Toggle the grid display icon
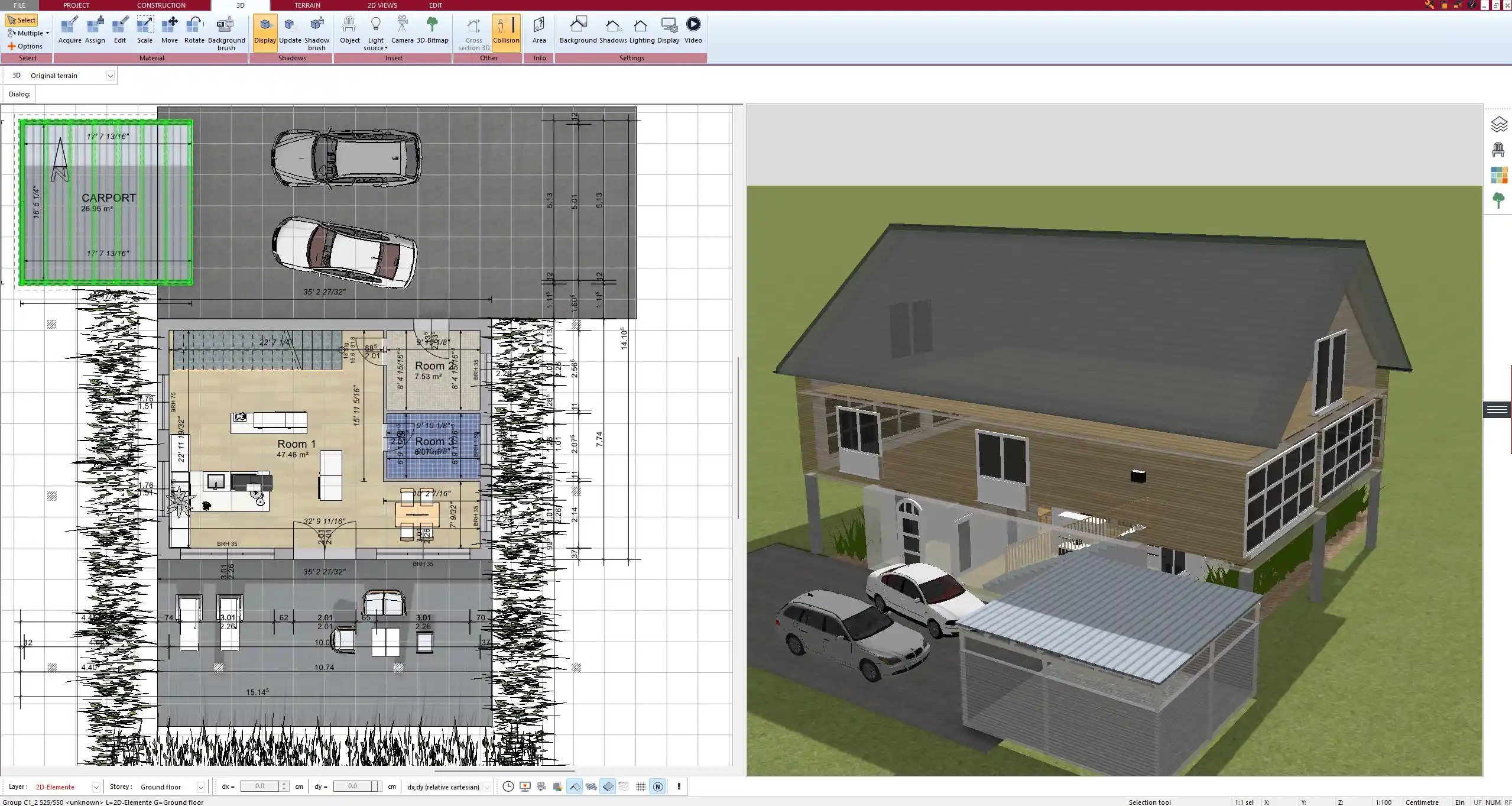The image size is (1512, 806). (x=641, y=786)
